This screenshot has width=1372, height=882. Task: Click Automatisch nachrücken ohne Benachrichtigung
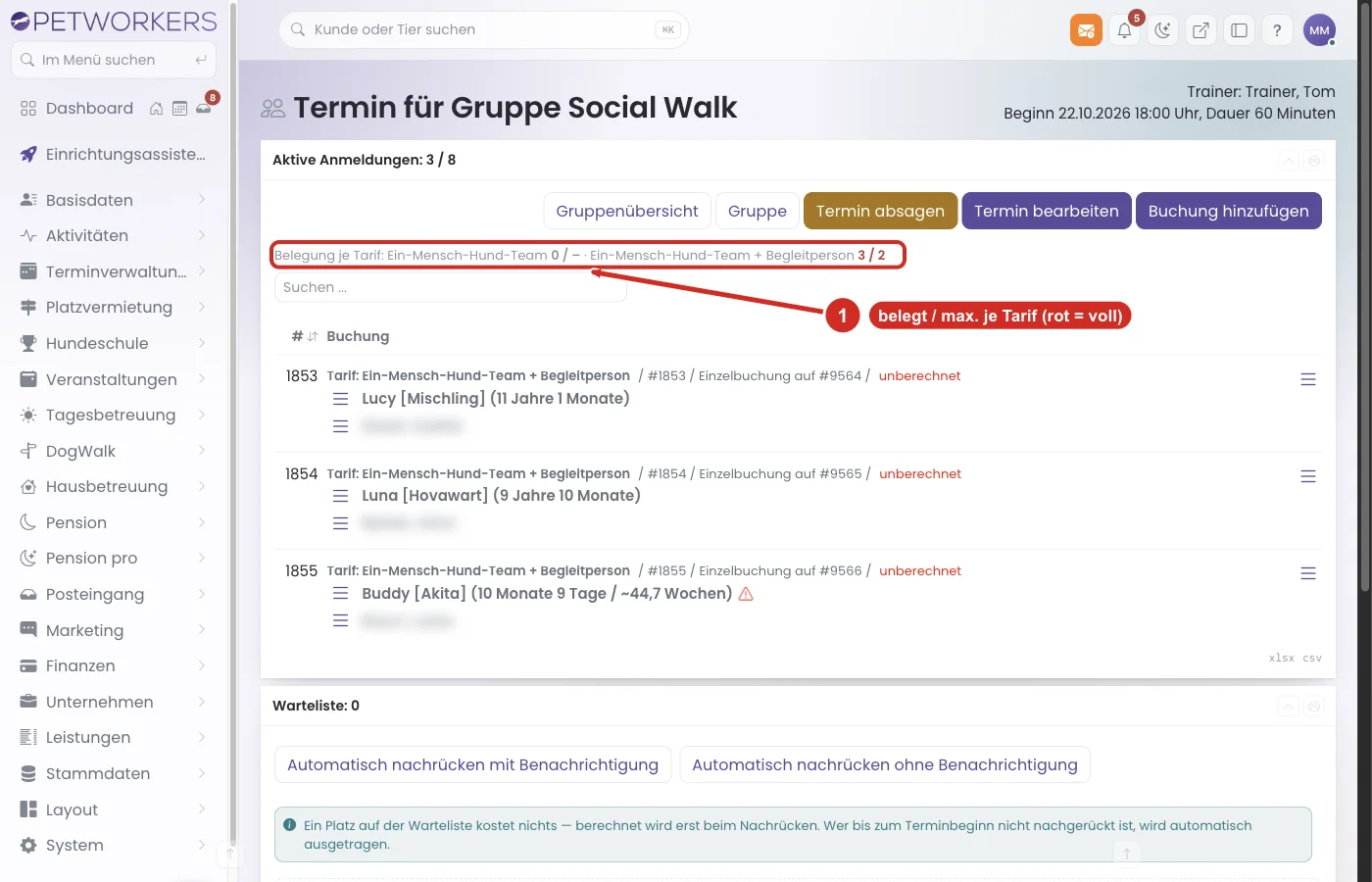coord(885,764)
